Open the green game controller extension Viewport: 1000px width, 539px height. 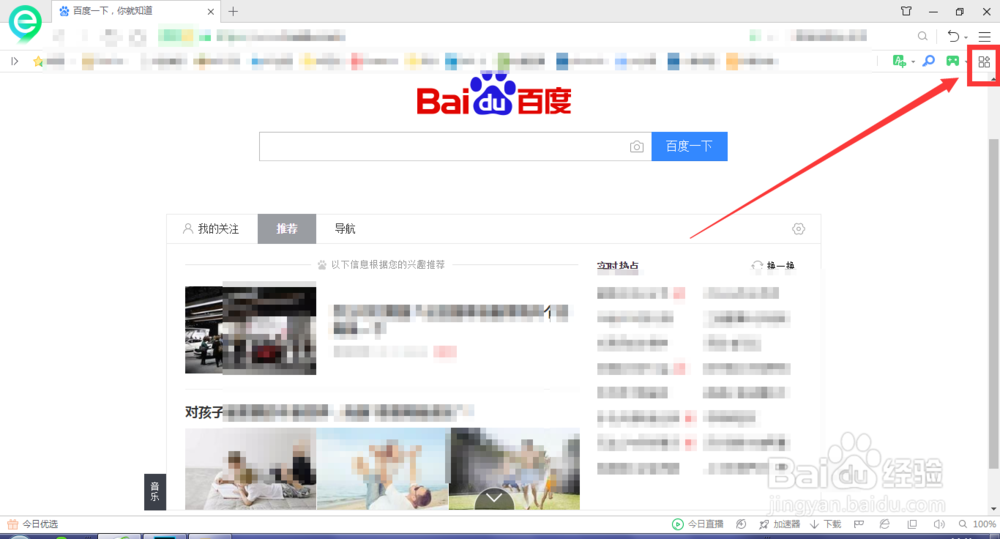[x=952, y=61]
